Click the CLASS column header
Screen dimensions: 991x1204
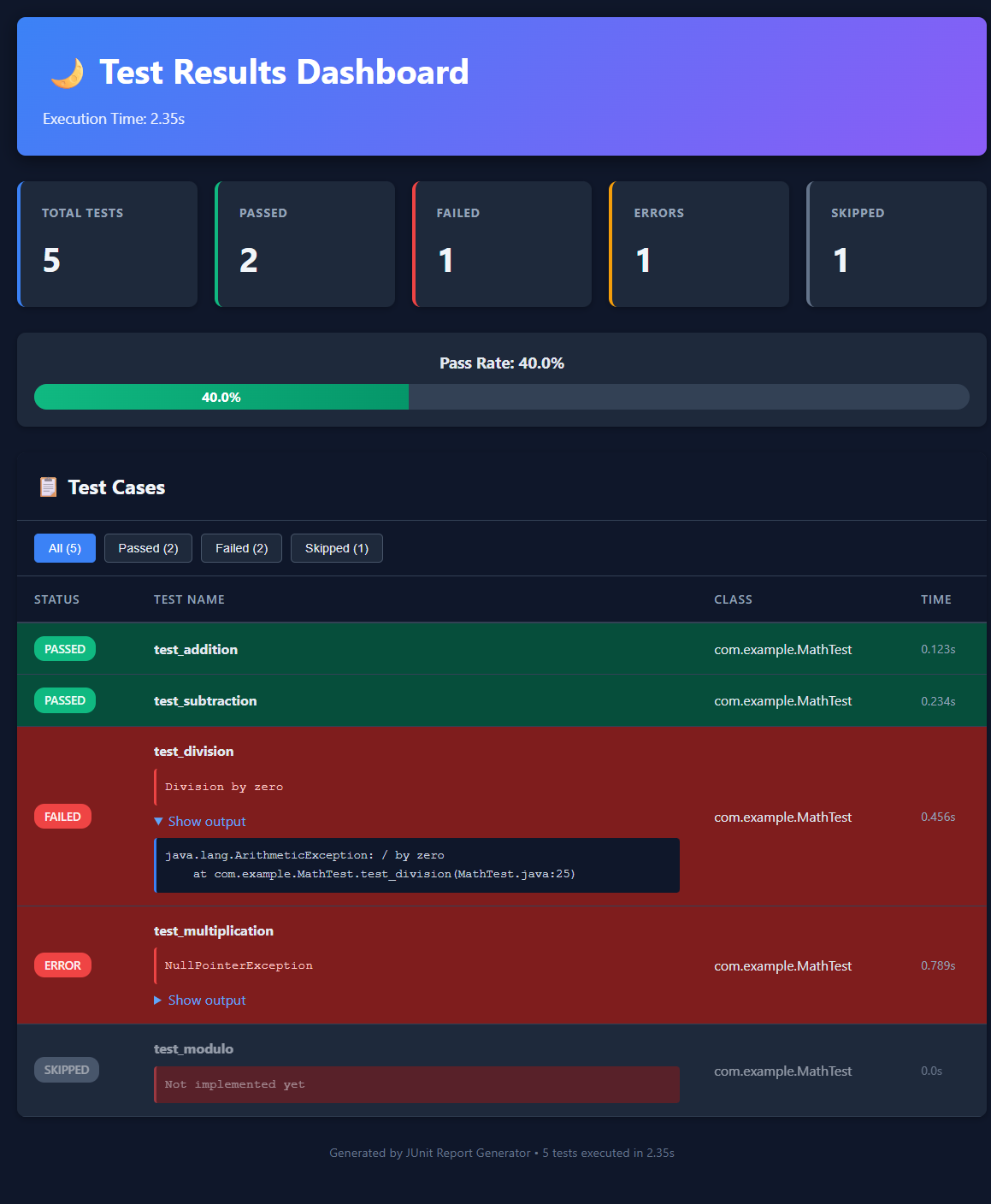pyautogui.click(x=733, y=599)
